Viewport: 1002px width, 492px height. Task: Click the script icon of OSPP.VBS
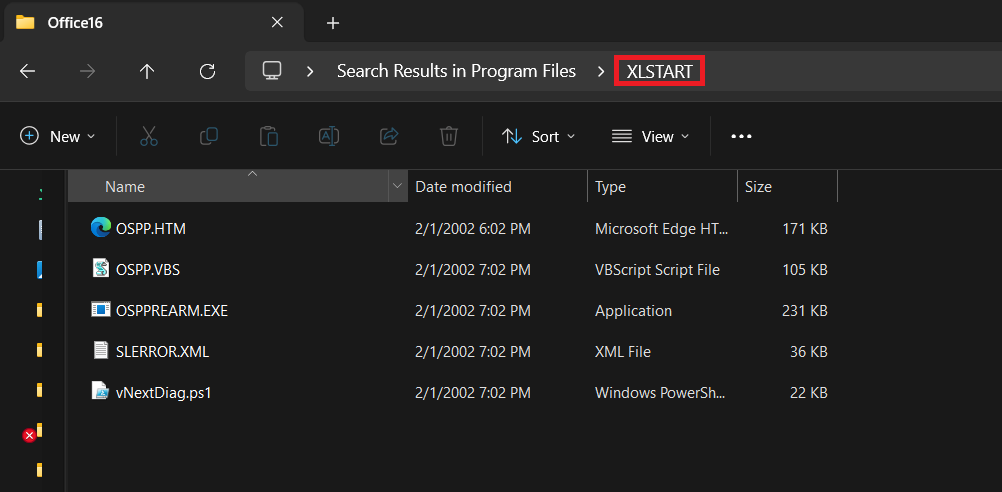[x=101, y=269]
